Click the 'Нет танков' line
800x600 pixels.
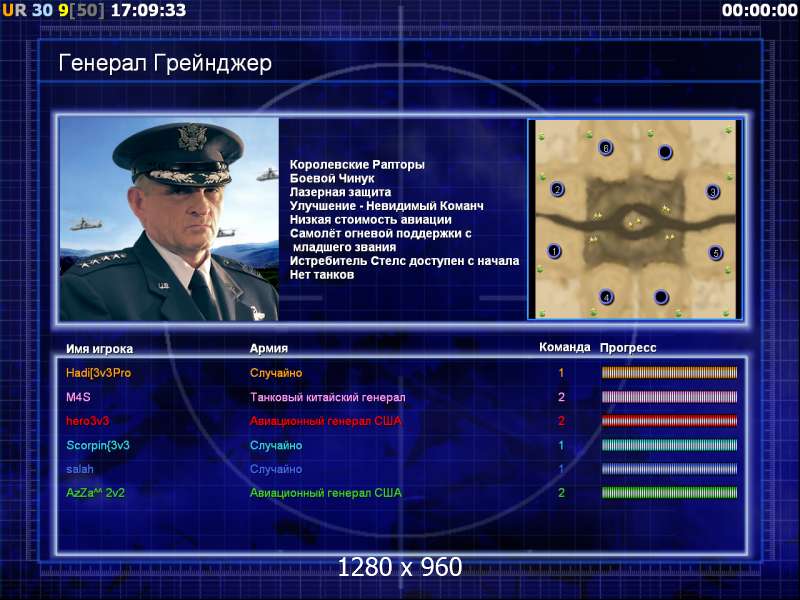(322, 274)
